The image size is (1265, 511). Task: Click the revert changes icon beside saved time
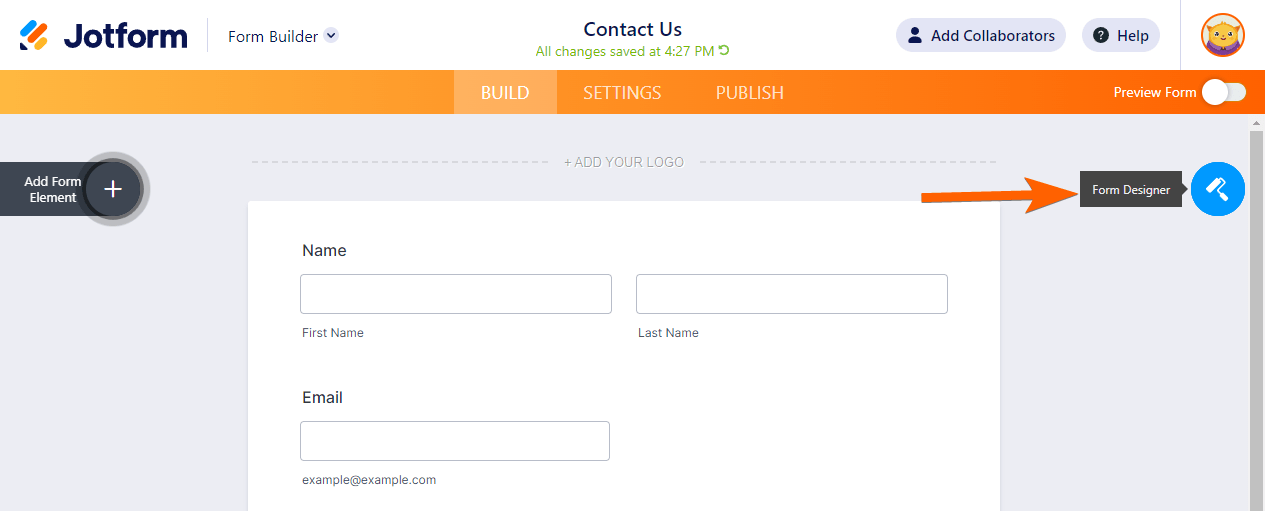click(724, 51)
